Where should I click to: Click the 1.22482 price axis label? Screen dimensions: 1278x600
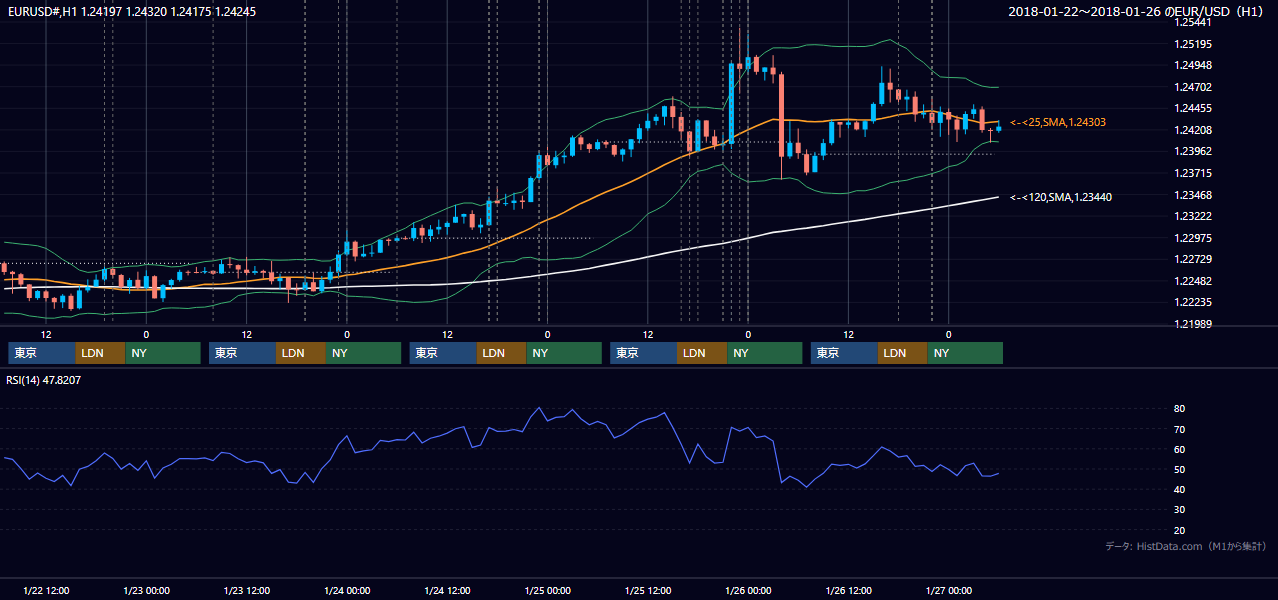tap(1193, 281)
